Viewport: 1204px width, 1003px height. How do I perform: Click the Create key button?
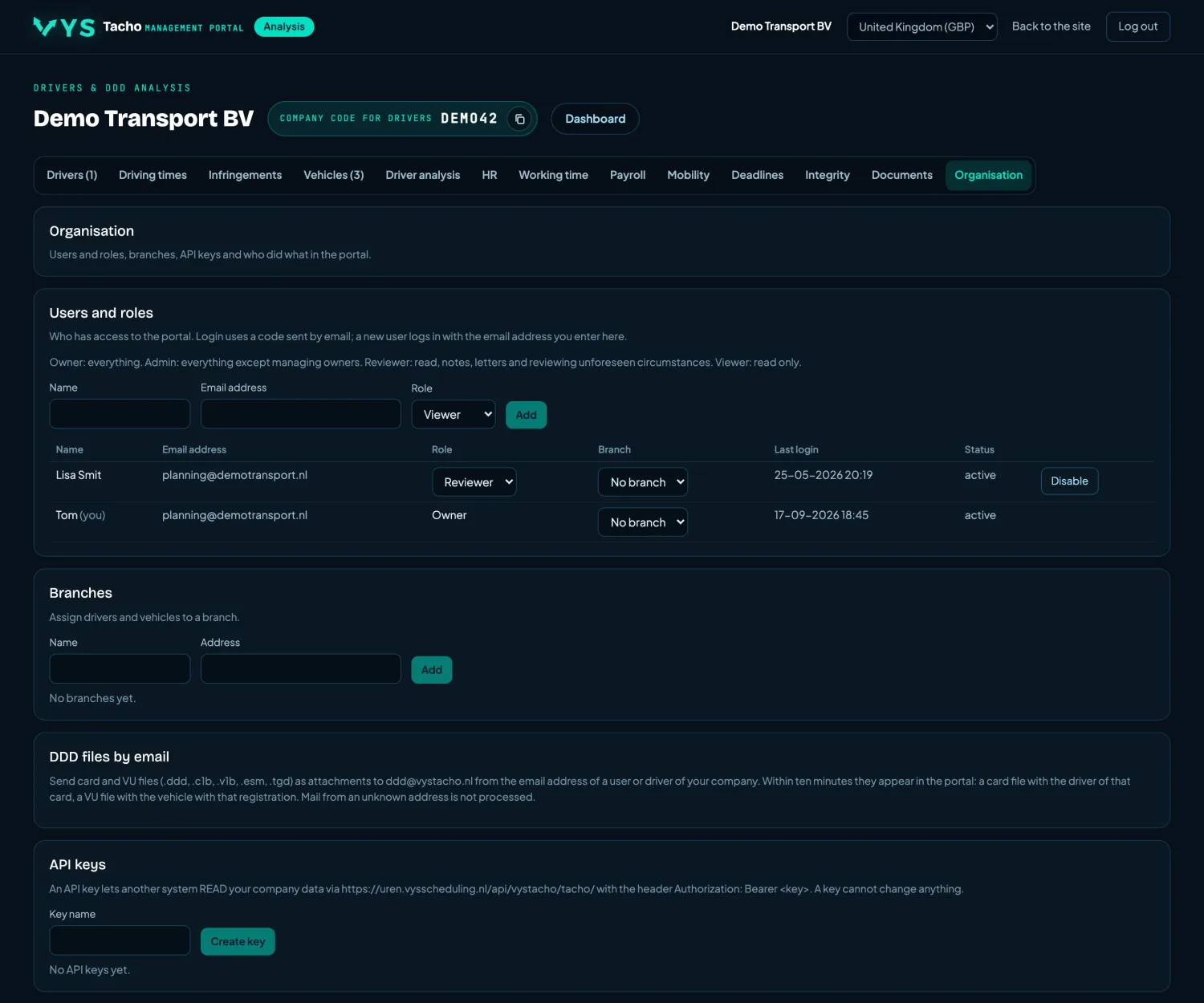[x=238, y=942]
